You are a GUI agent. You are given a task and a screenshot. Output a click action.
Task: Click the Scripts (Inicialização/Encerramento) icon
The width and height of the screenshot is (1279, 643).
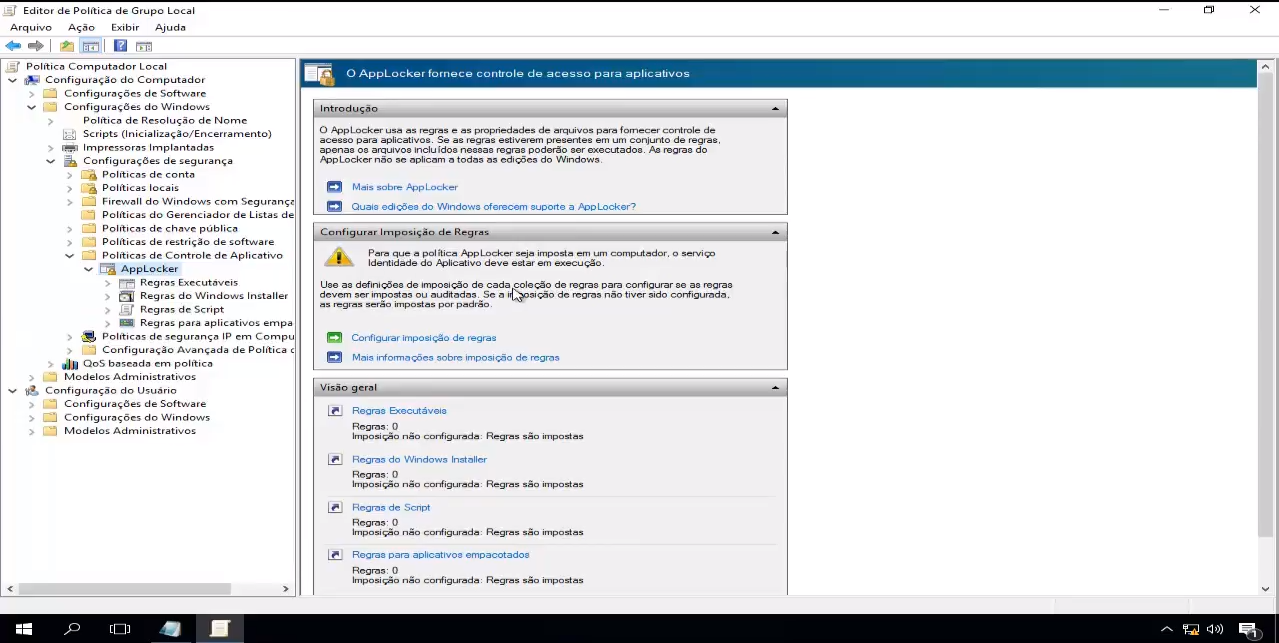click(70, 134)
